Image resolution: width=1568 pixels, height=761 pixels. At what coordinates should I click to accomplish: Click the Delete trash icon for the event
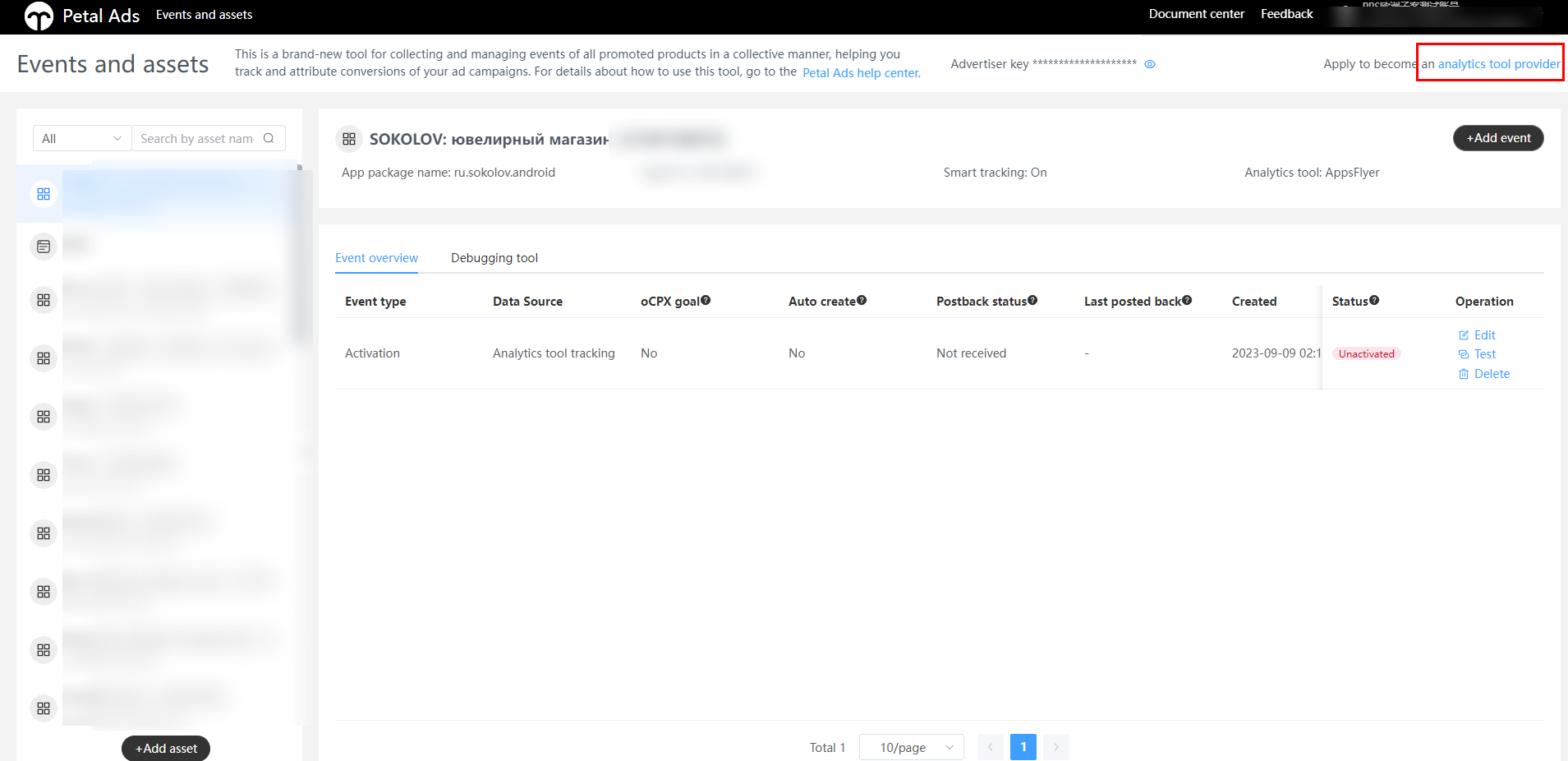[x=1463, y=374]
